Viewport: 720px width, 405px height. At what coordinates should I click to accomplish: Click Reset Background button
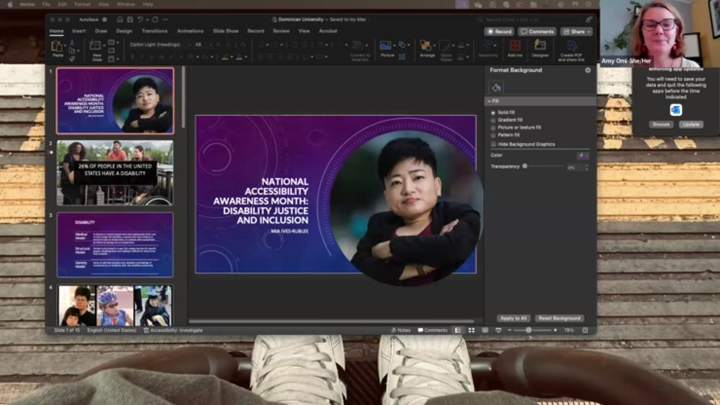tap(559, 318)
